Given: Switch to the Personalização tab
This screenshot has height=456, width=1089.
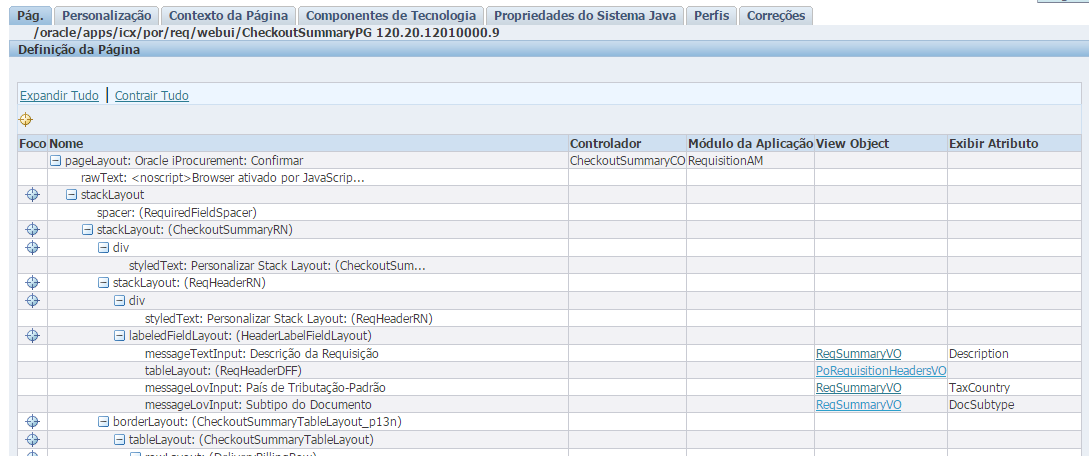Looking at the screenshot, I should click(x=105, y=15).
